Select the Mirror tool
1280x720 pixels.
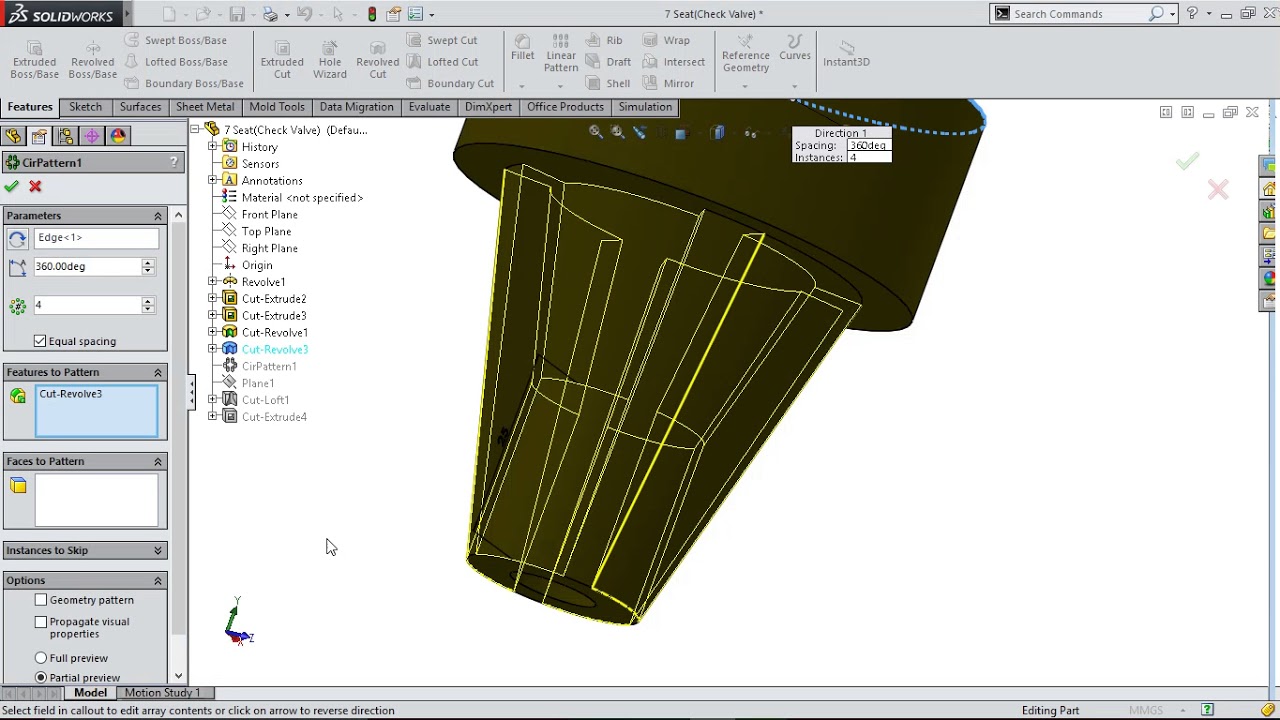pos(668,83)
